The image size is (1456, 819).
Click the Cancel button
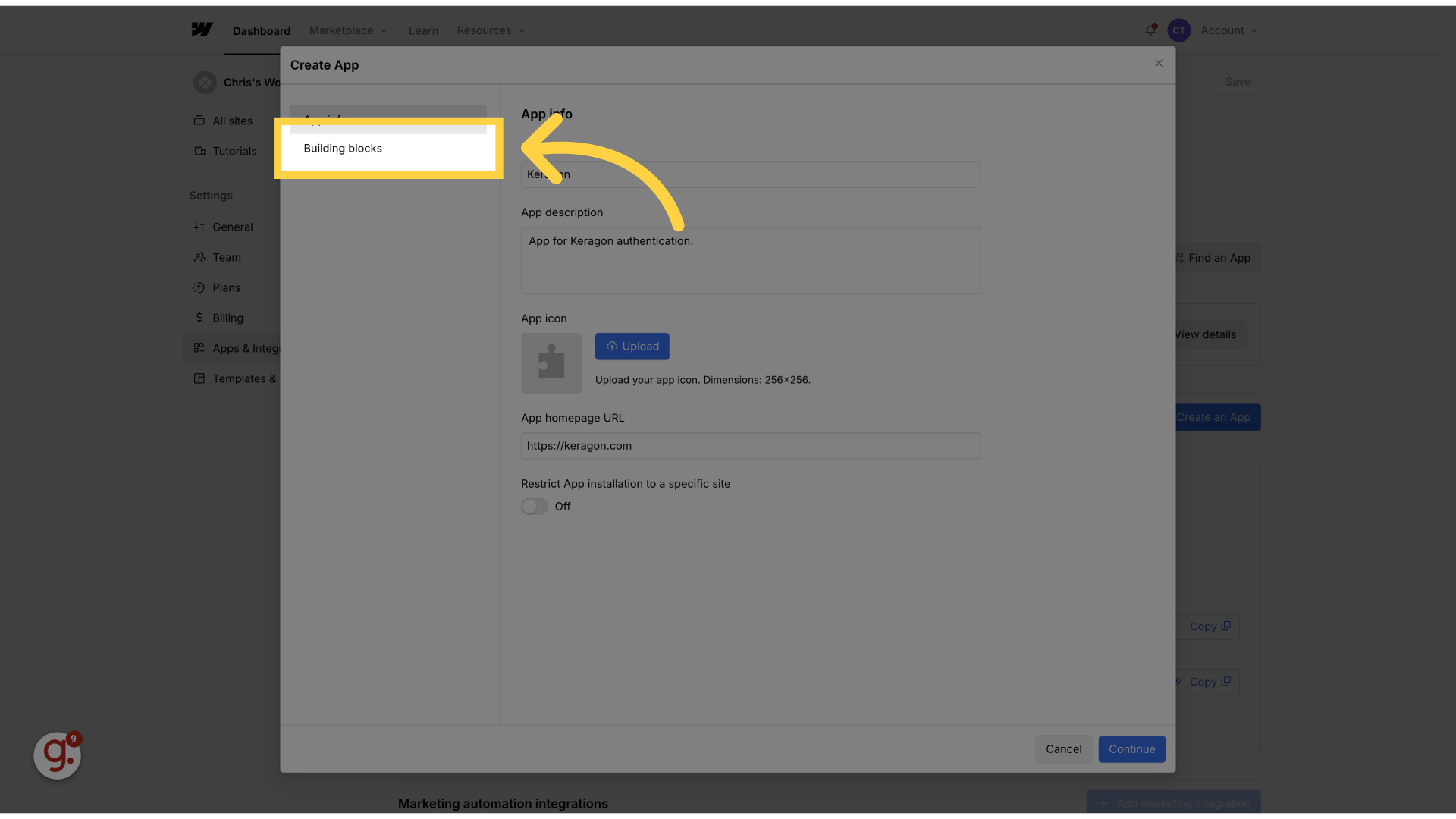1063,749
